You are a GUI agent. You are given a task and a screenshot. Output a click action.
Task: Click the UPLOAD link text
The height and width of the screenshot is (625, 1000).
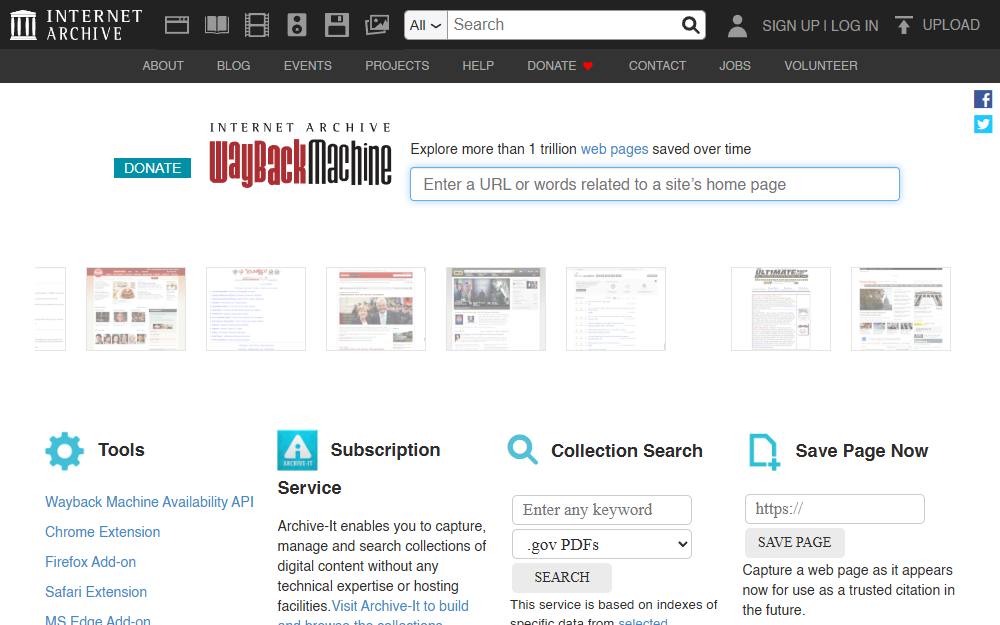[951, 25]
